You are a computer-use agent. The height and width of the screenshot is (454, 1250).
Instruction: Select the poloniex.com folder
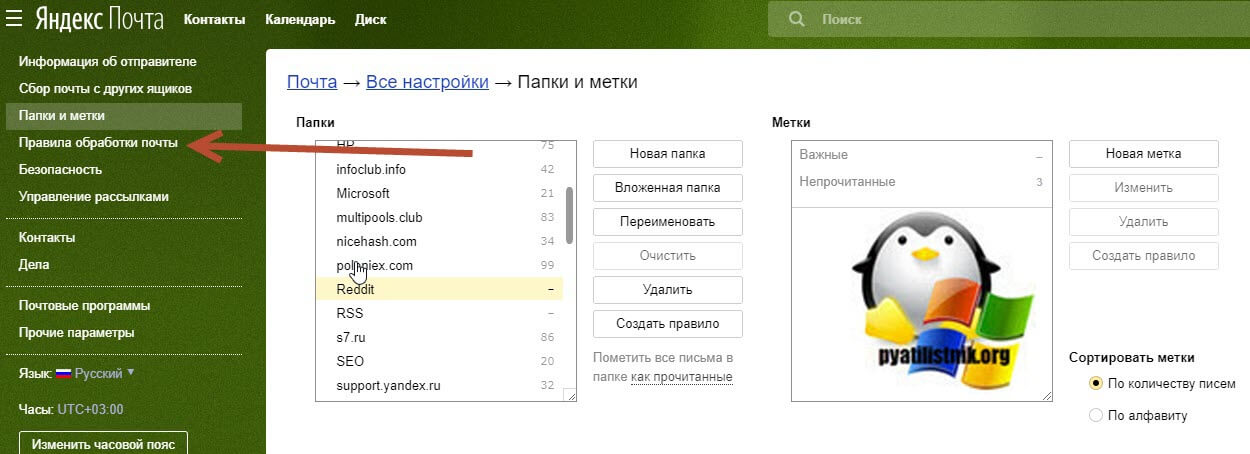[439, 266]
